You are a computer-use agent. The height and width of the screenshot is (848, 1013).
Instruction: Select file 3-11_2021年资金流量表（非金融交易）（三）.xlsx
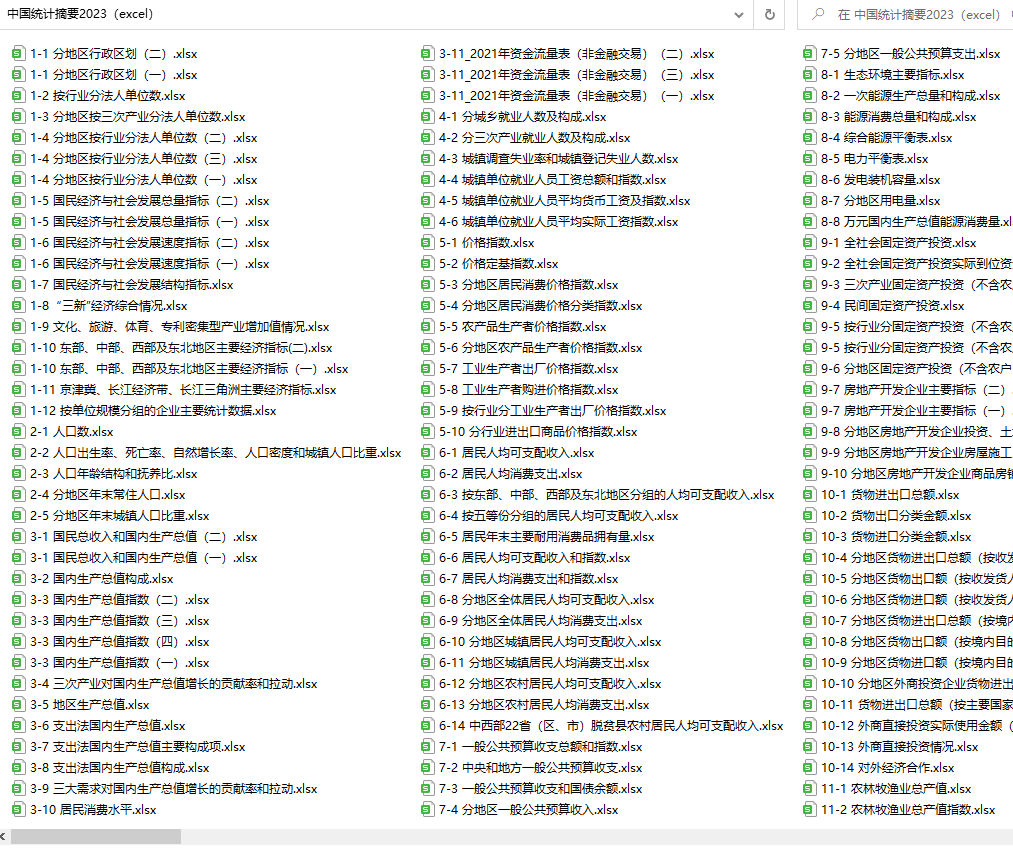568,75
